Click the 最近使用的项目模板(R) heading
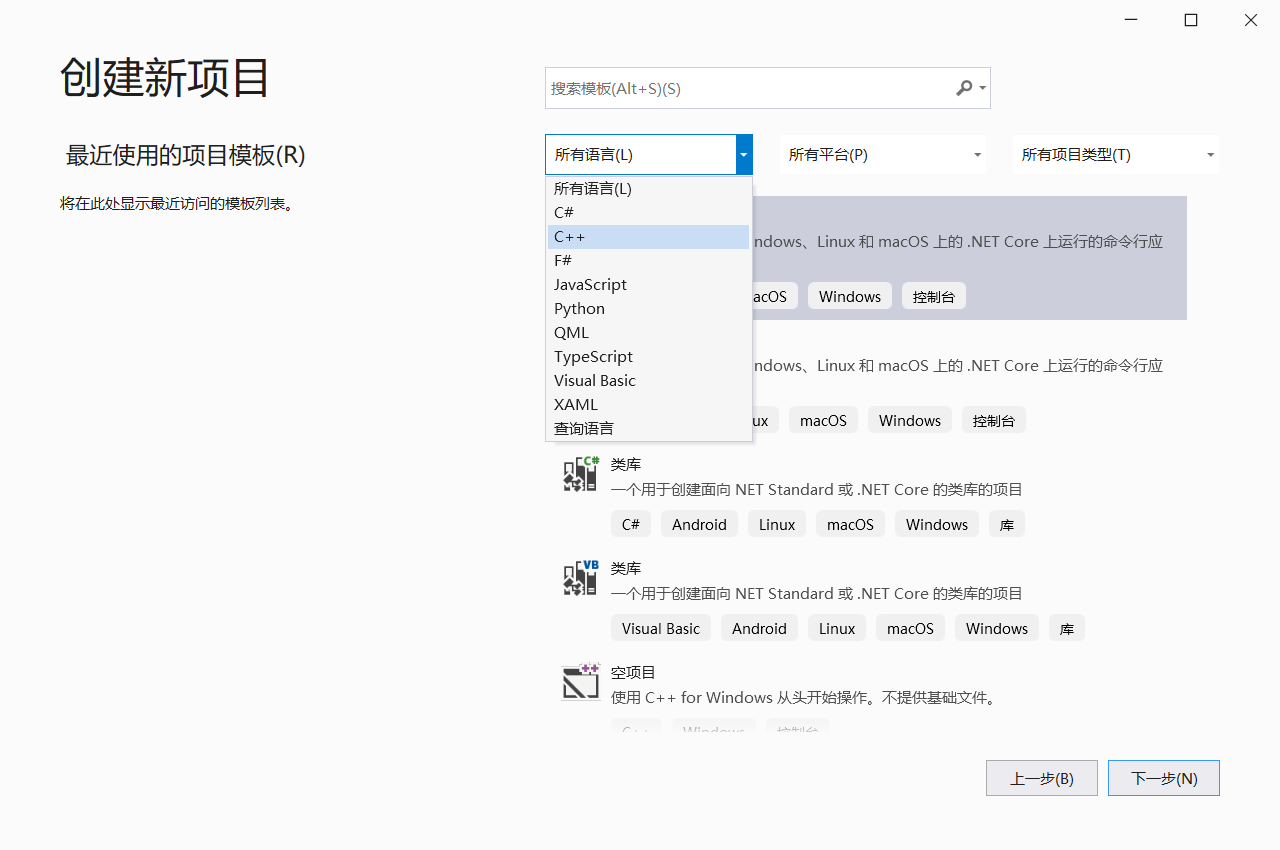Viewport: 1280px width, 850px height. tap(185, 155)
